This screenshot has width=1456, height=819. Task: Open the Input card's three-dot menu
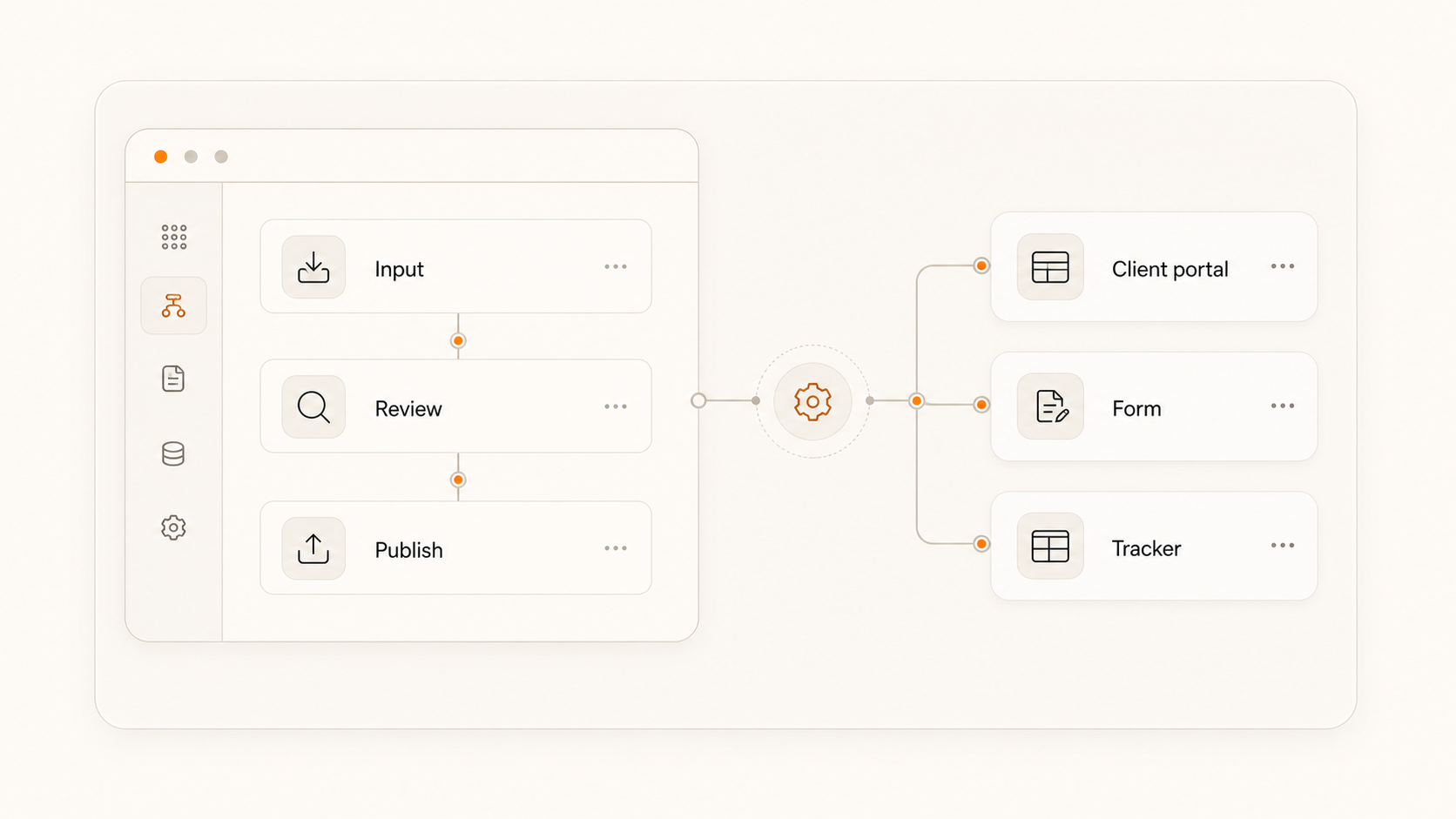point(616,267)
